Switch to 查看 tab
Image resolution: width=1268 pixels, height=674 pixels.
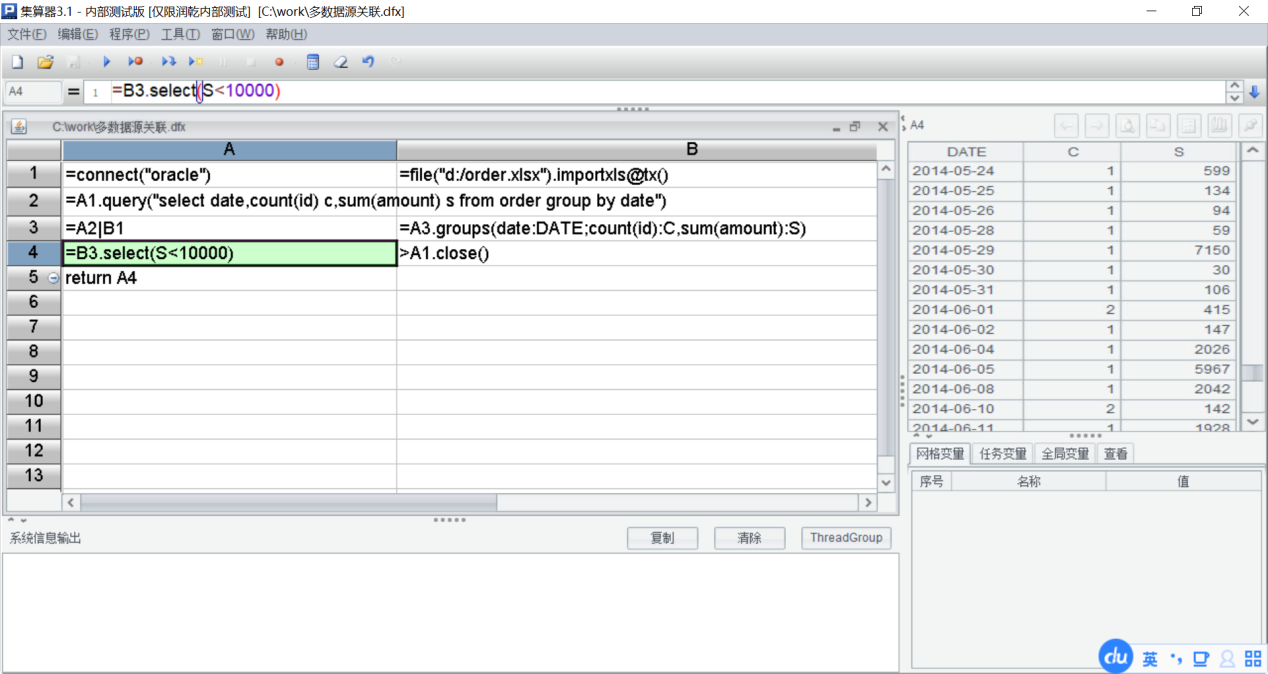[1116, 454]
